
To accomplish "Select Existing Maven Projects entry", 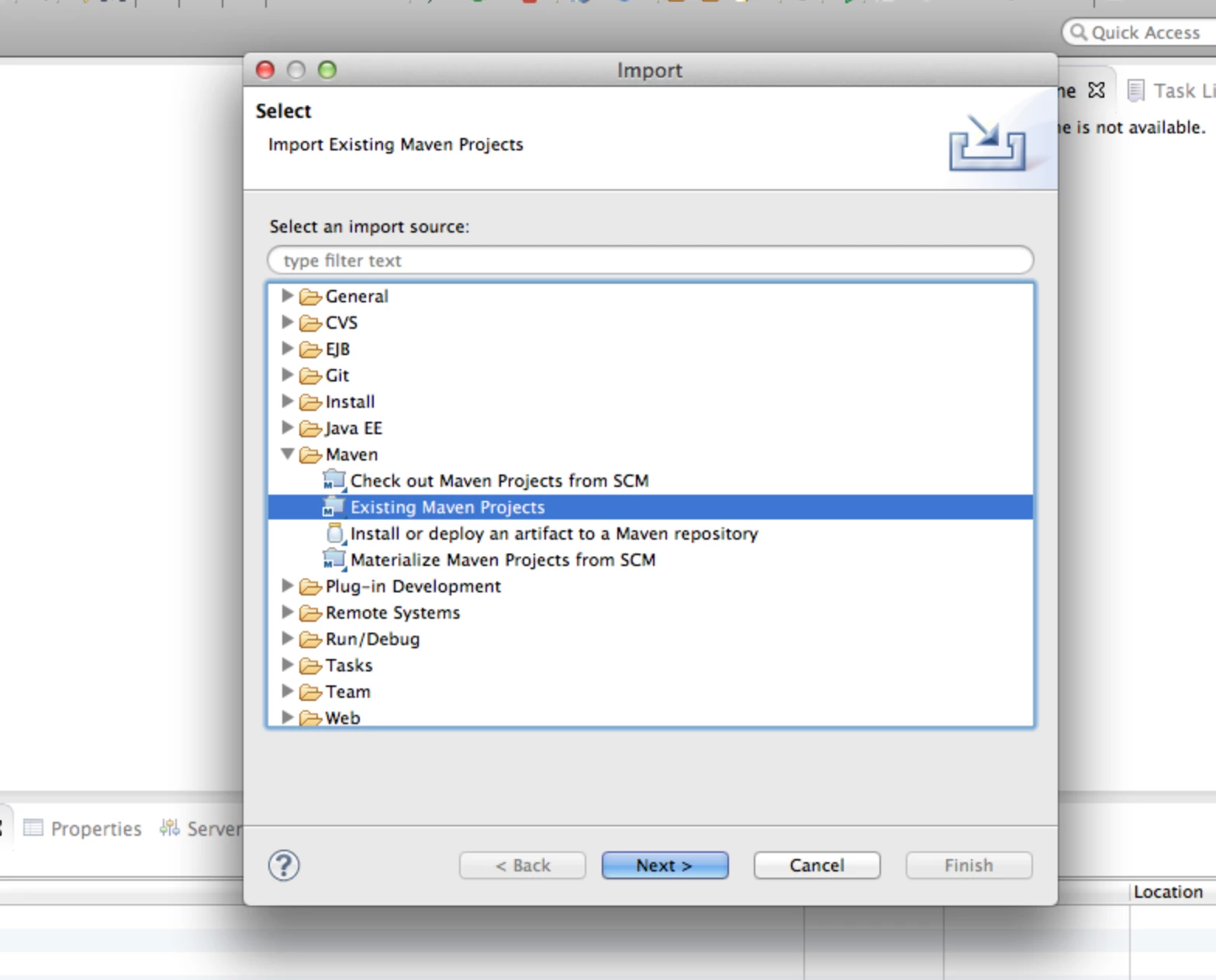I will (447, 507).
